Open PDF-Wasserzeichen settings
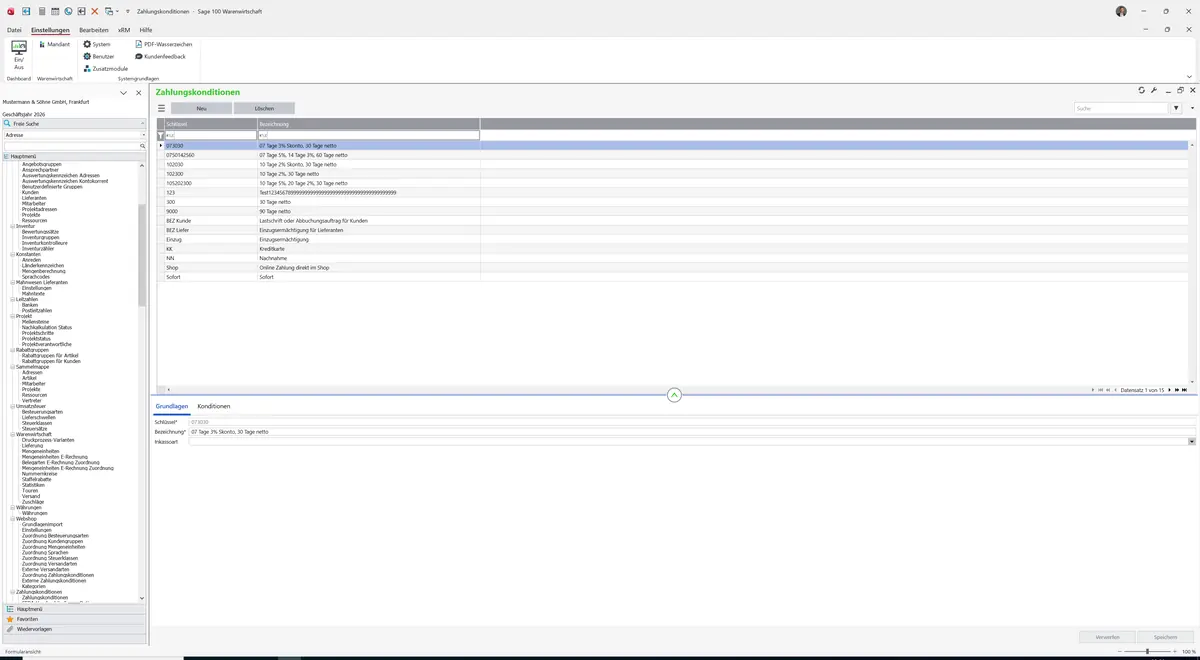The height and width of the screenshot is (660, 1200). coord(163,44)
